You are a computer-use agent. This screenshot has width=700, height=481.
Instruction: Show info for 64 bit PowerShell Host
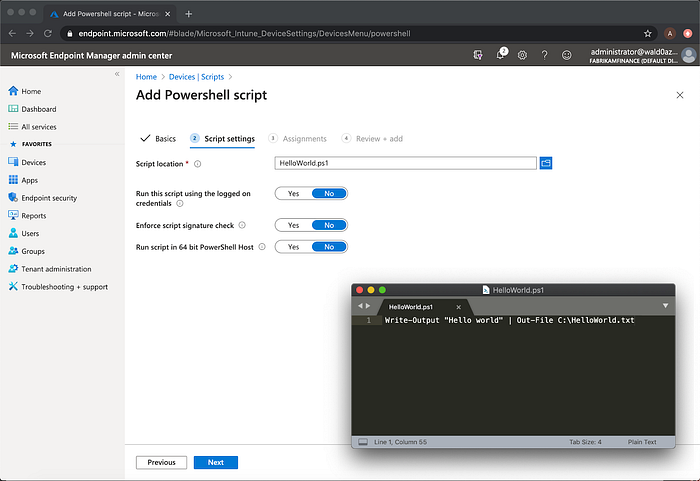pos(262,247)
